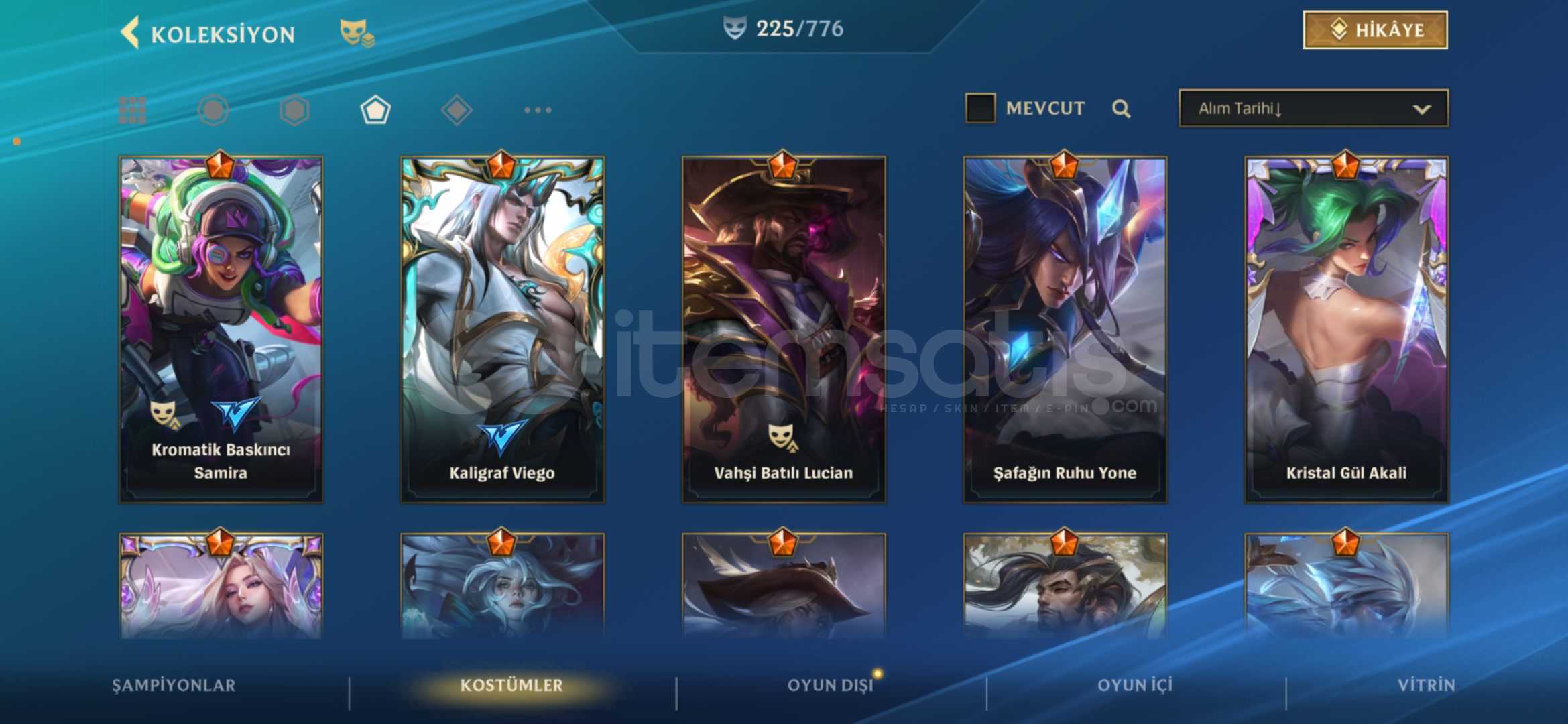Click the magnifier search icon

1121,109
